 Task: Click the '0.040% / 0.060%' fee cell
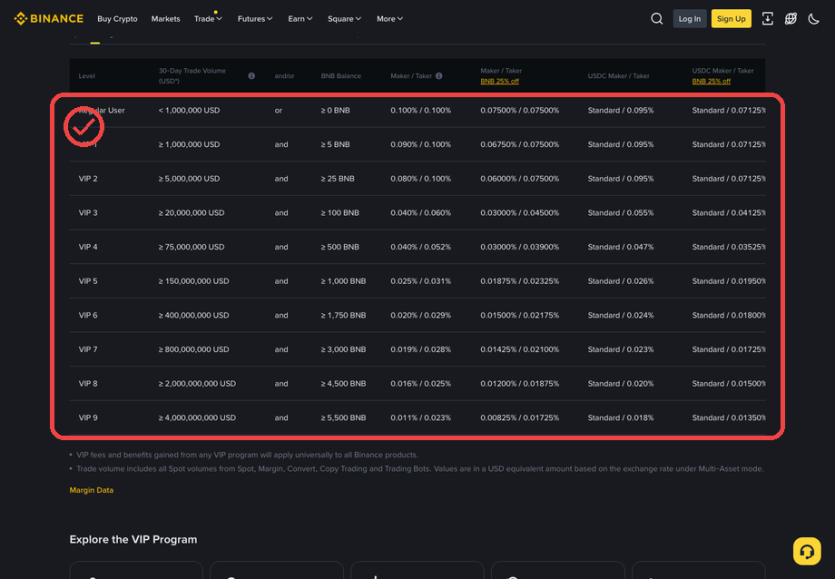tap(420, 213)
